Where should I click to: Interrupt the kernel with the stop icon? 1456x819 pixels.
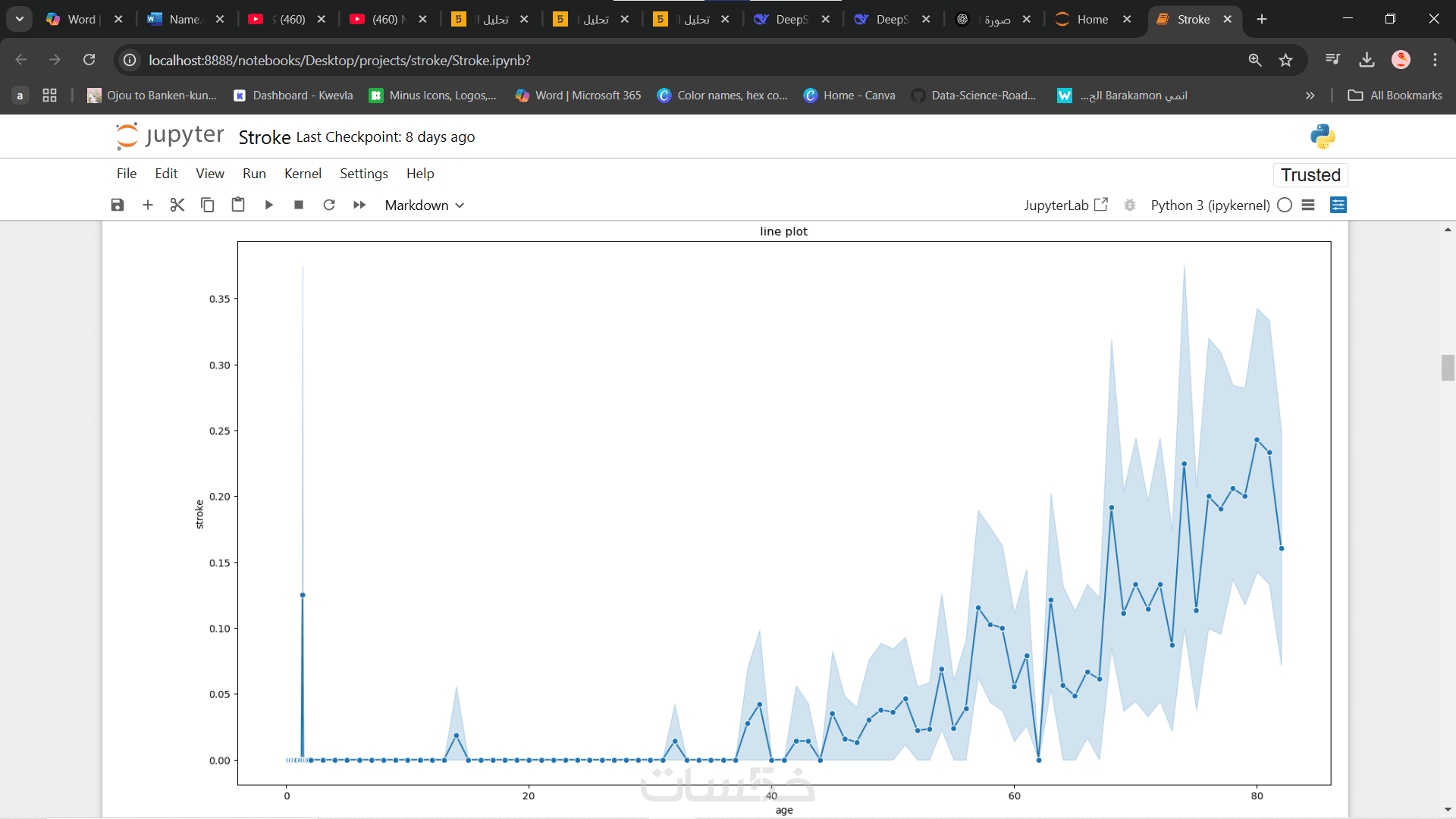pyautogui.click(x=299, y=205)
